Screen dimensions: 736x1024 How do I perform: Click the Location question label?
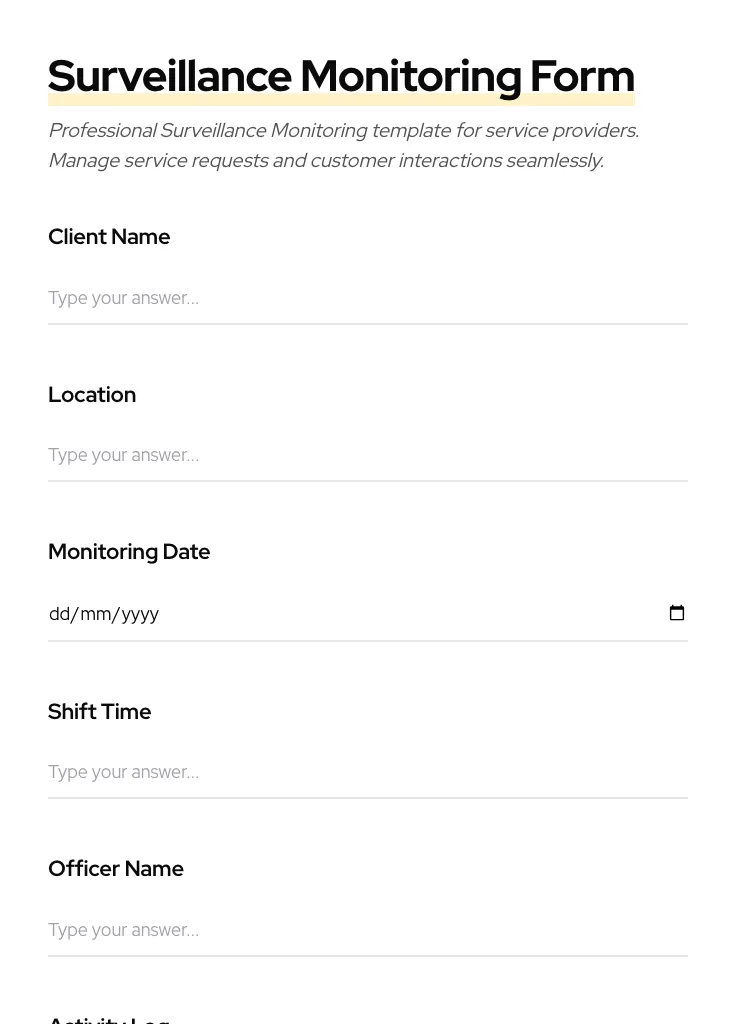(x=92, y=395)
